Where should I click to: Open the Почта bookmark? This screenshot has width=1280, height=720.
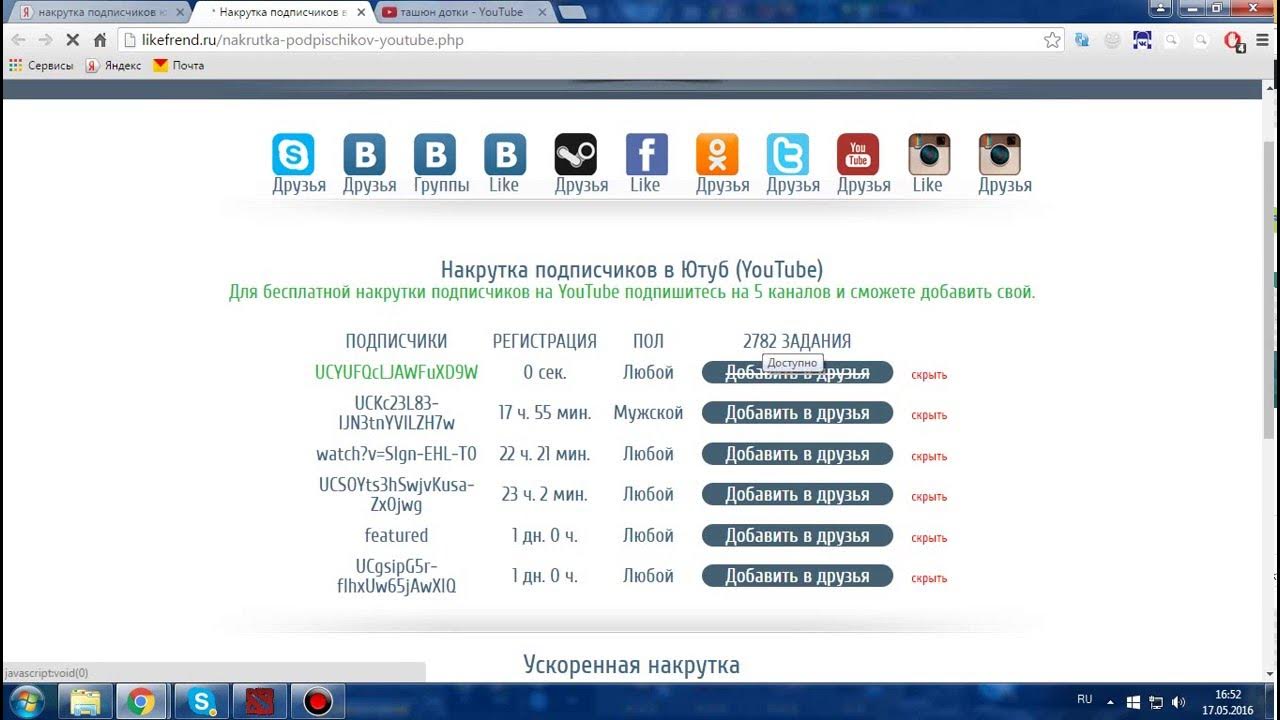coord(179,65)
